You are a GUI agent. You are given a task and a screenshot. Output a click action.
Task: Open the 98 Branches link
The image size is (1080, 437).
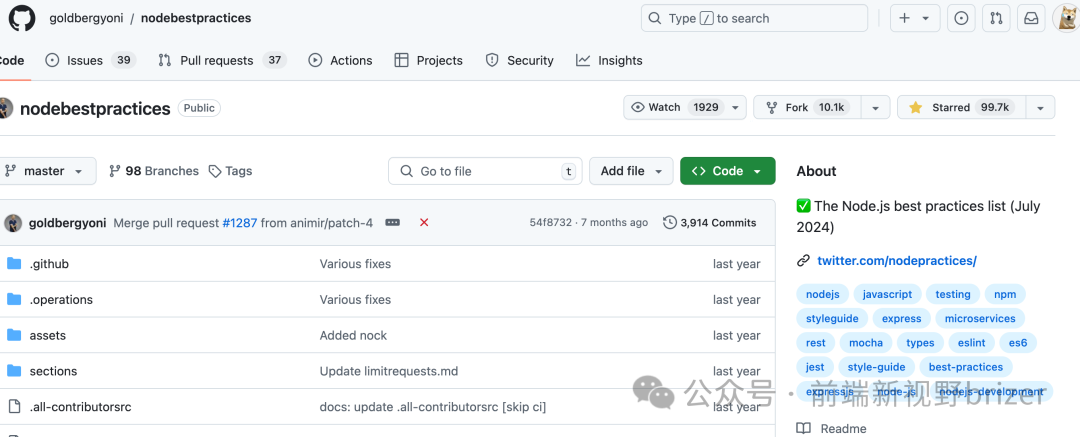pyautogui.click(x=154, y=171)
